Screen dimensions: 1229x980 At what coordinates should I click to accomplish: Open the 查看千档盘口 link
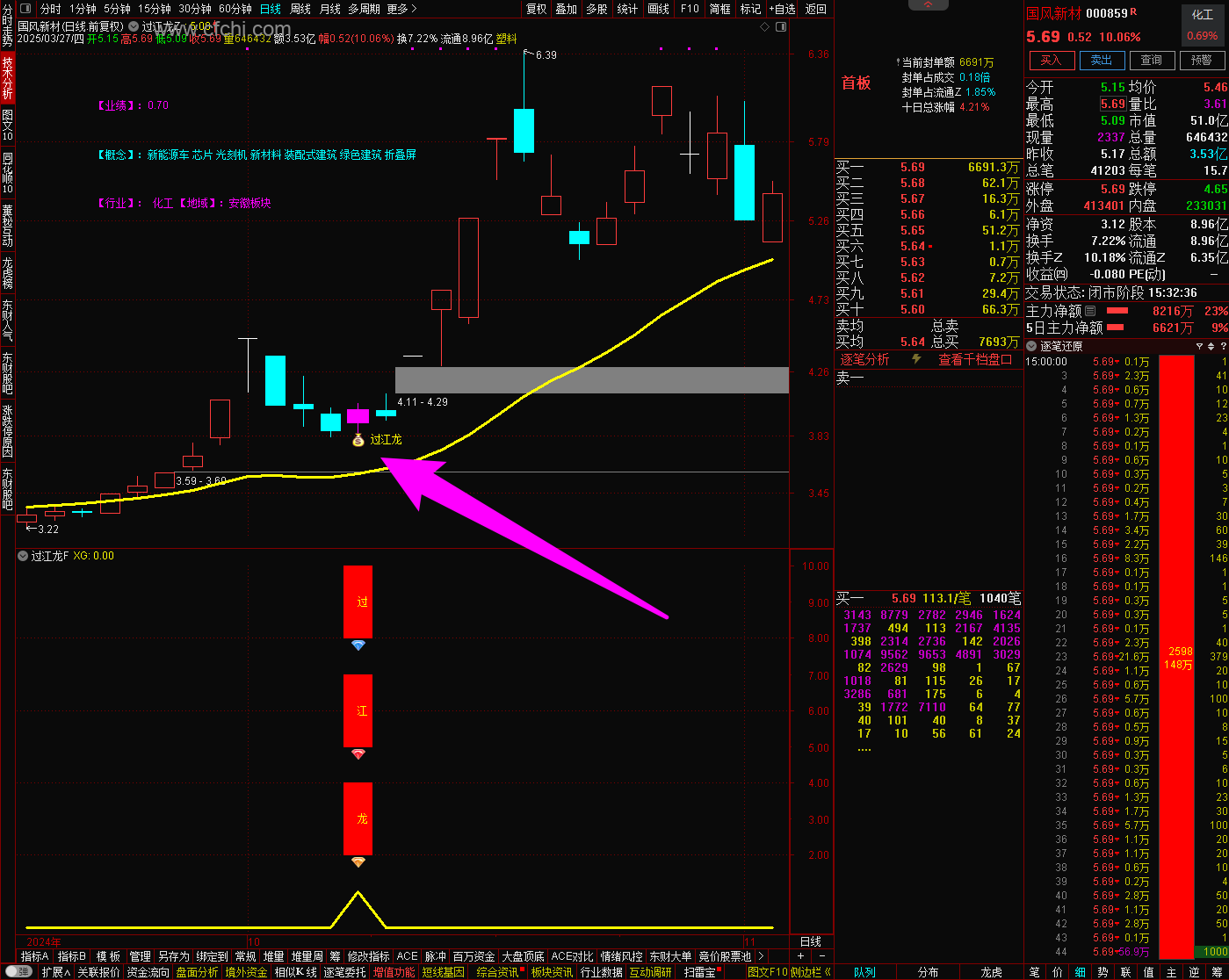[x=975, y=359]
